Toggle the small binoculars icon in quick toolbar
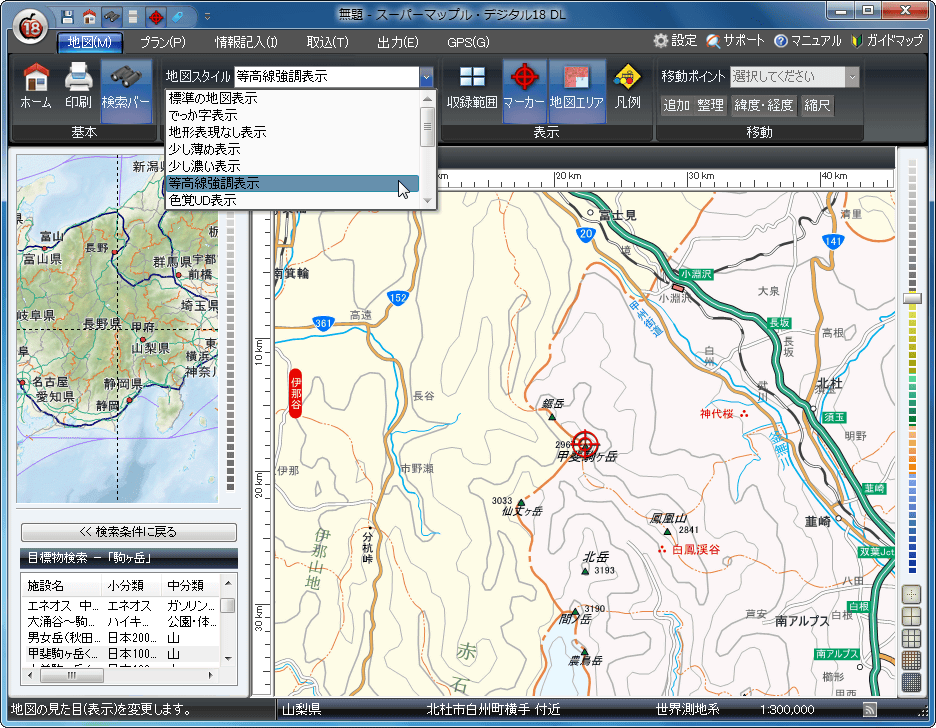The width and height of the screenshot is (936, 728). pyautogui.click(x=112, y=17)
